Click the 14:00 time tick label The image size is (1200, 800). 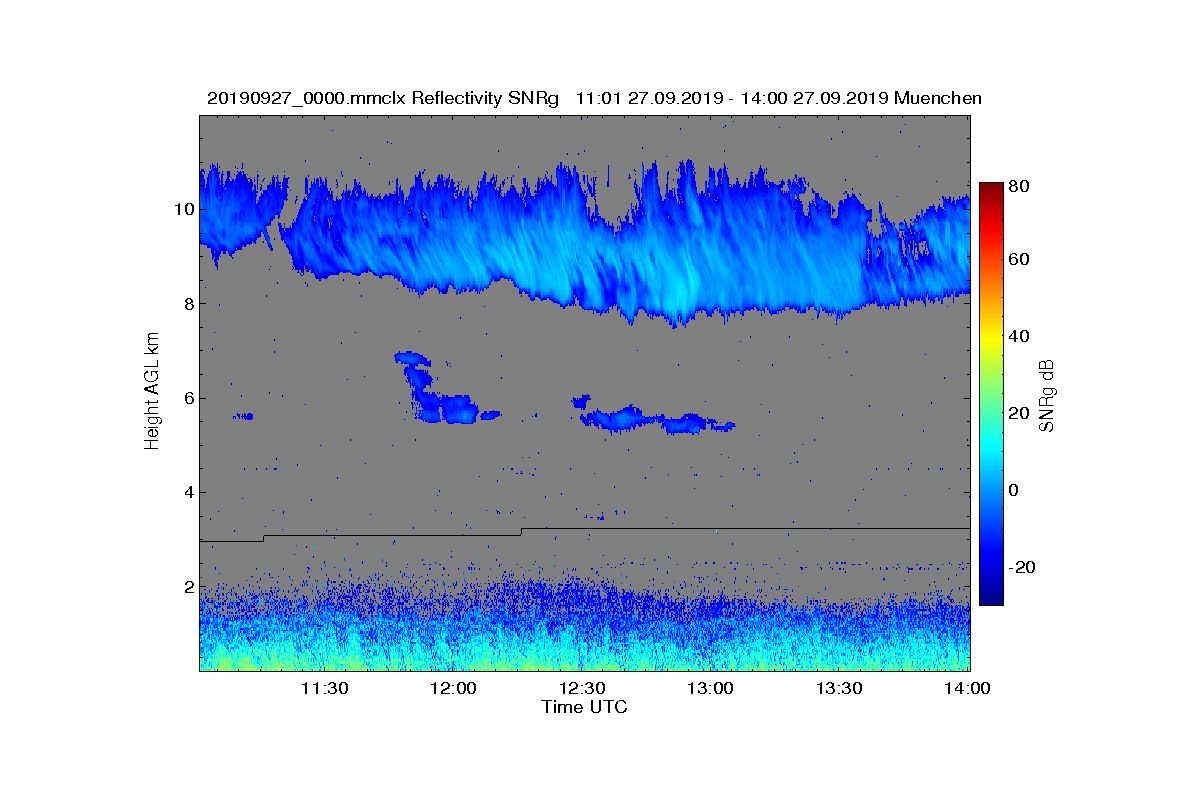click(968, 688)
